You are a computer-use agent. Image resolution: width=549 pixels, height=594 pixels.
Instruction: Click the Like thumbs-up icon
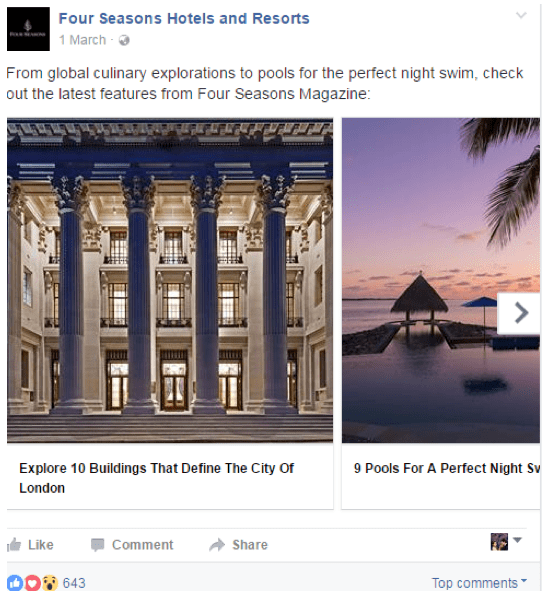click(14, 545)
